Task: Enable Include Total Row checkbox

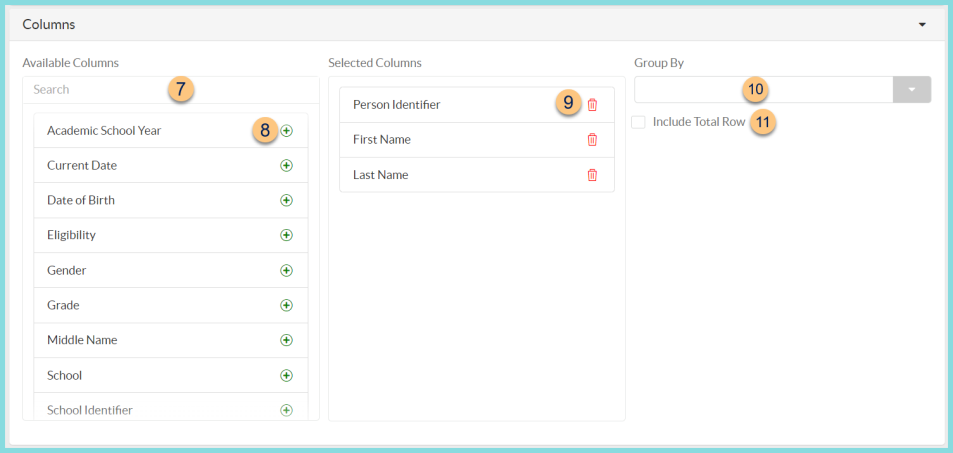Action: 638,122
